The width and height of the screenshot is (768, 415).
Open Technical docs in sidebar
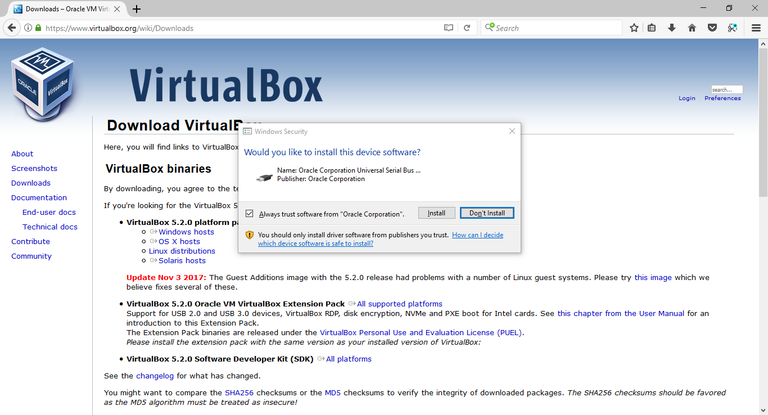tap(50, 227)
